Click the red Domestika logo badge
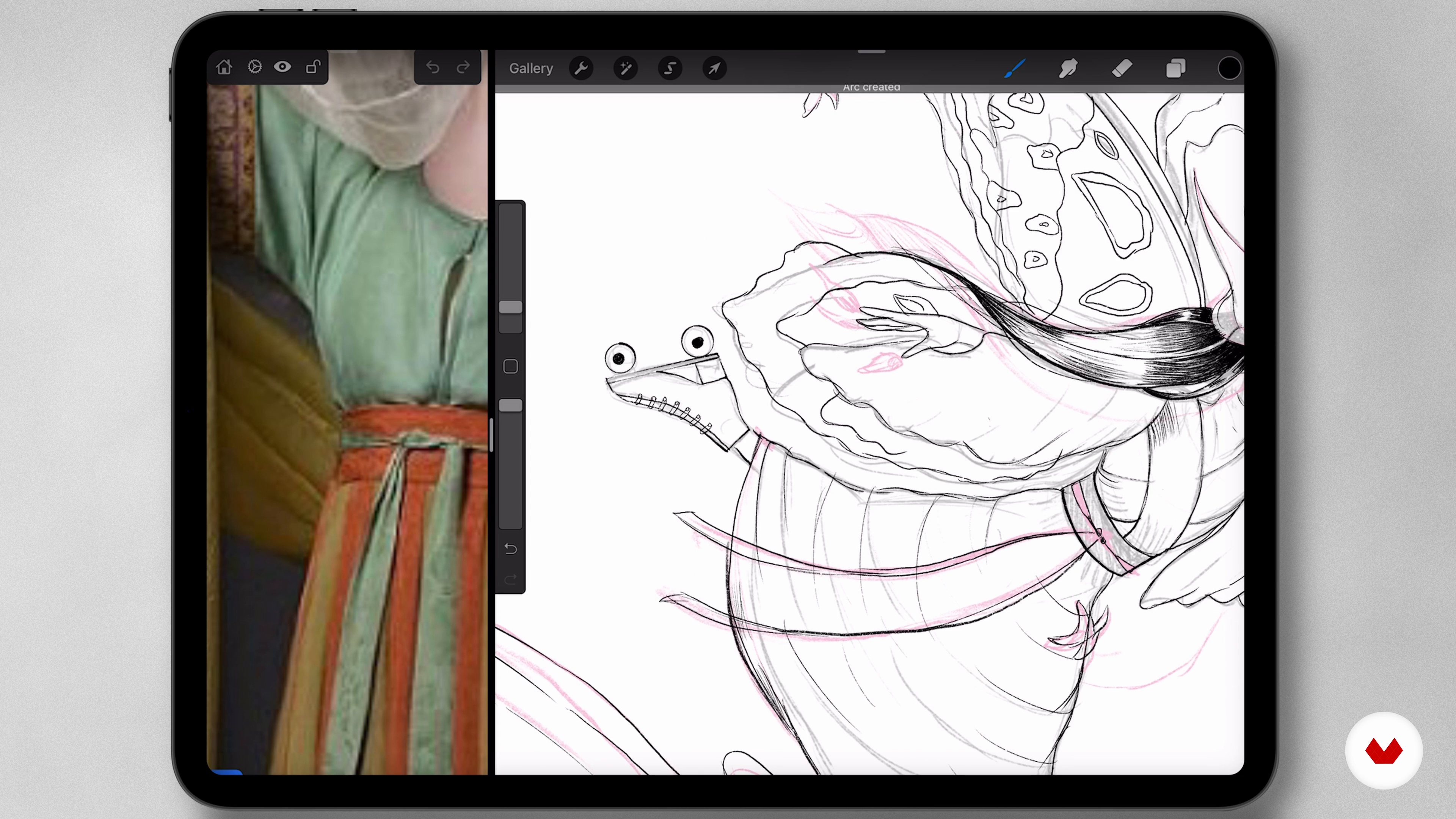1456x819 pixels. 1384,751
